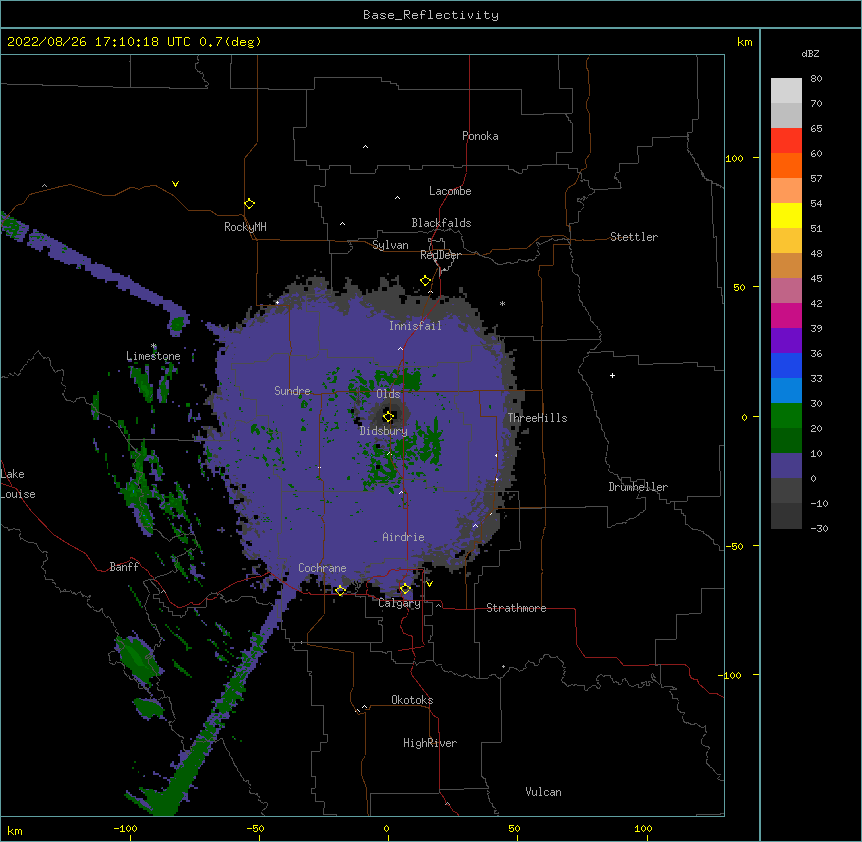Image resolution: width=862 pixels, height=842 pixels.
Task: Click the yellow V marker northwest of RockyMH
Action: tap(175, 184)
